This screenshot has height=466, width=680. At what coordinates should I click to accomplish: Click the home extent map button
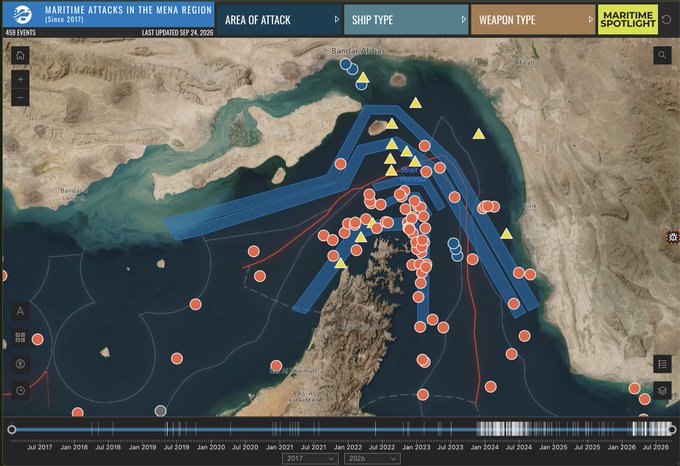[x=20, y=55]
